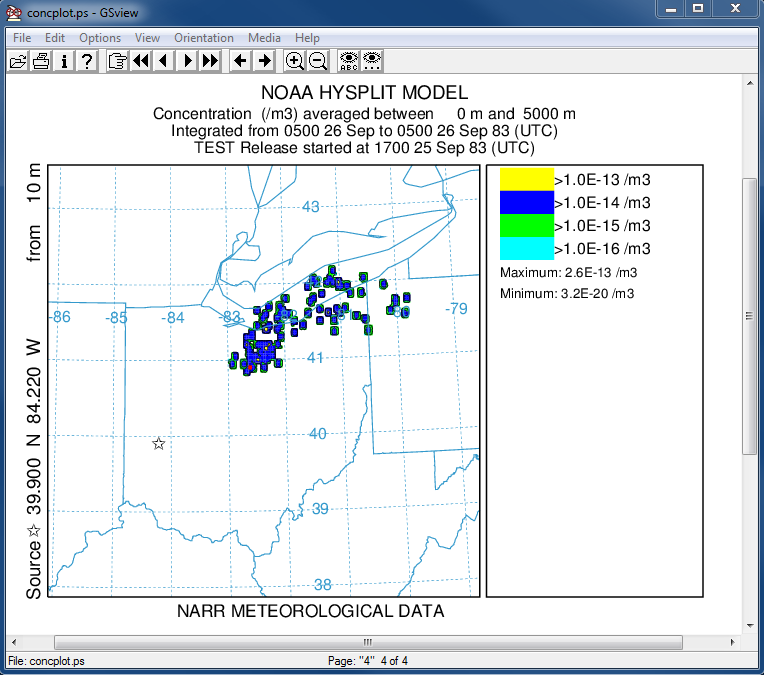
Task: Click the longitude label -86 on map
Action: [60, 317]
